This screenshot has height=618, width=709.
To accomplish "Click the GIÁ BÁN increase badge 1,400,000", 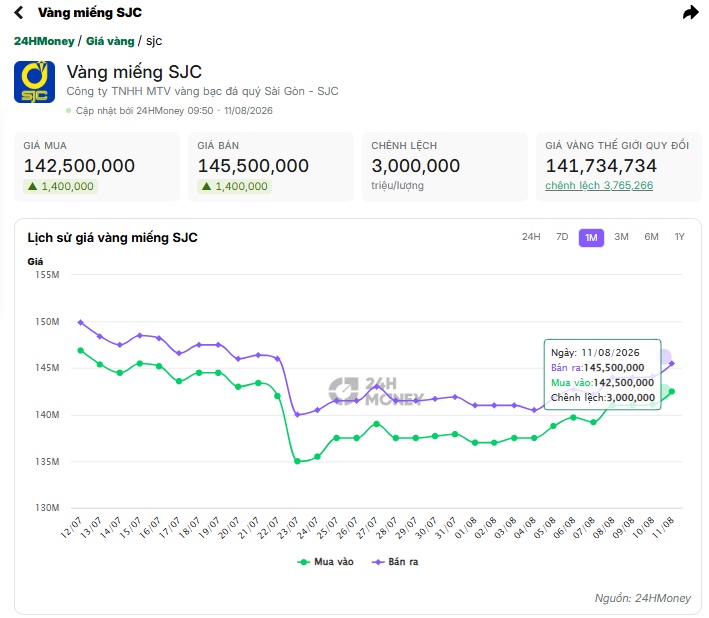I will tap(234, 186).
